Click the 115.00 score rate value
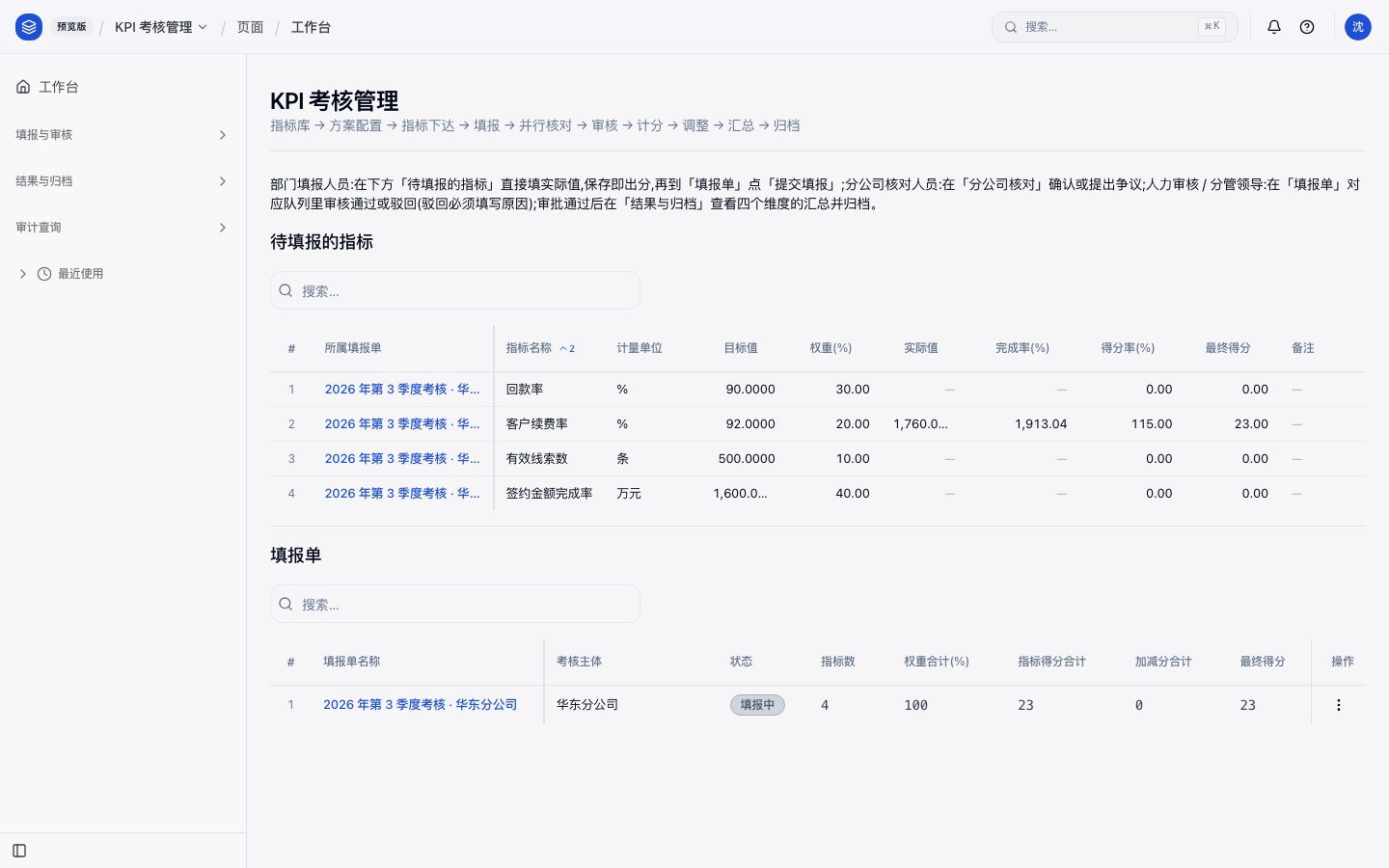This screenshot has width=1389, height=868. point(1152,424)
